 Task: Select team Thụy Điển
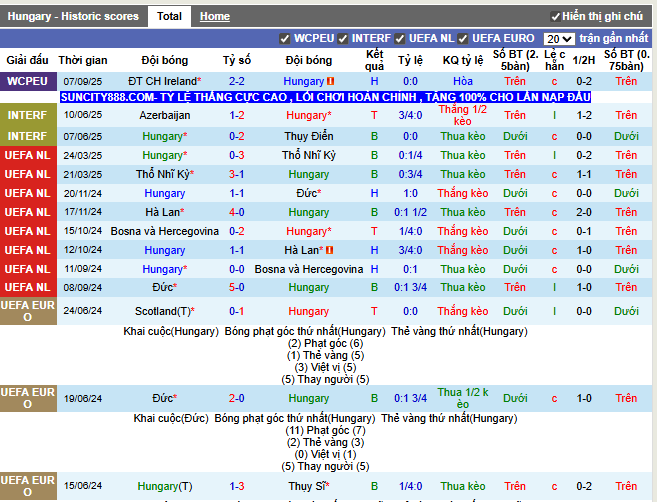pos(309,136)
